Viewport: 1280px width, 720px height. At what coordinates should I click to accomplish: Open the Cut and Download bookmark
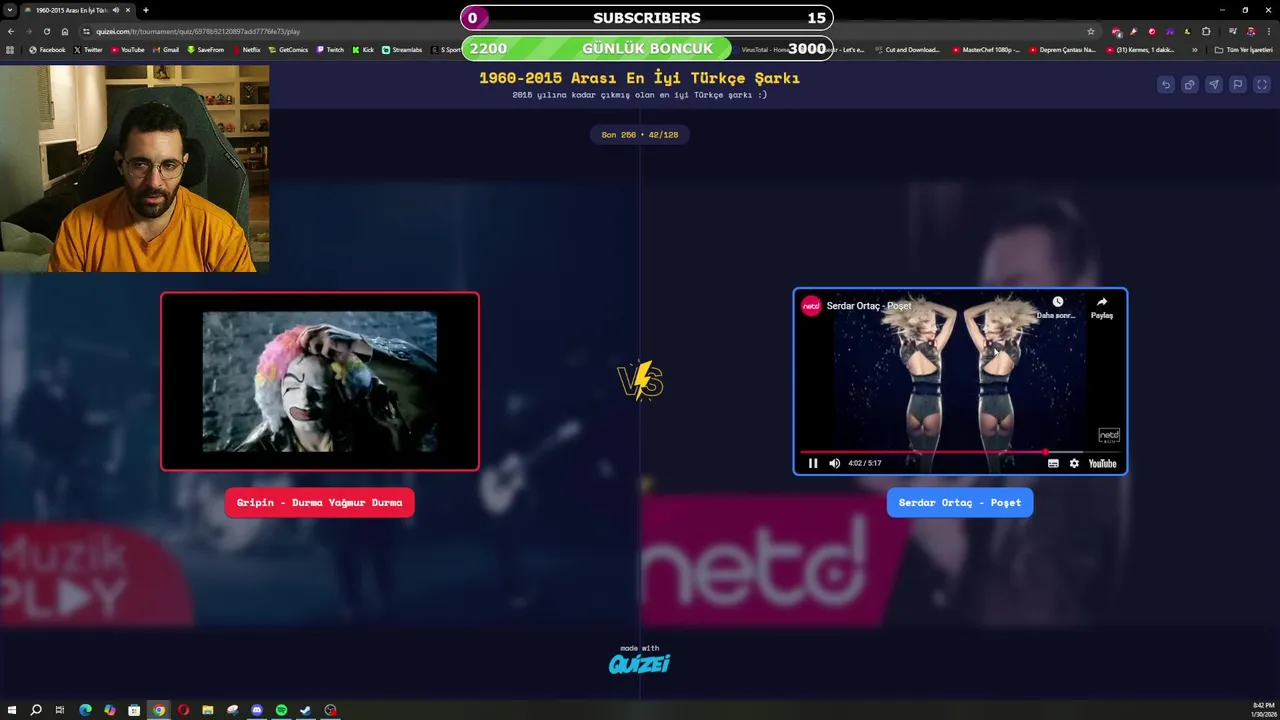908,50
